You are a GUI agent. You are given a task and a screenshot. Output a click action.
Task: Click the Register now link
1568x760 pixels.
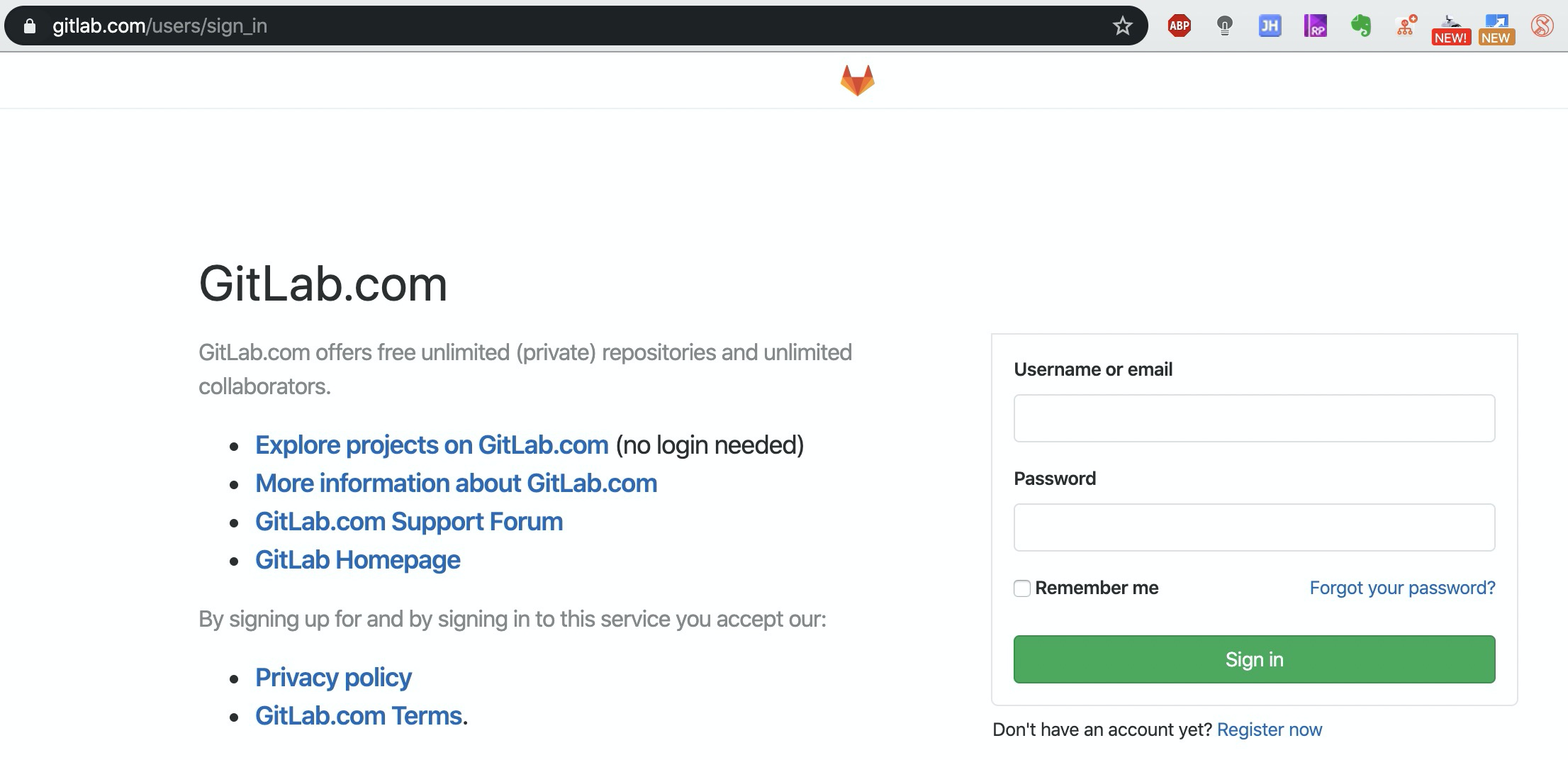coord(1269,730)
